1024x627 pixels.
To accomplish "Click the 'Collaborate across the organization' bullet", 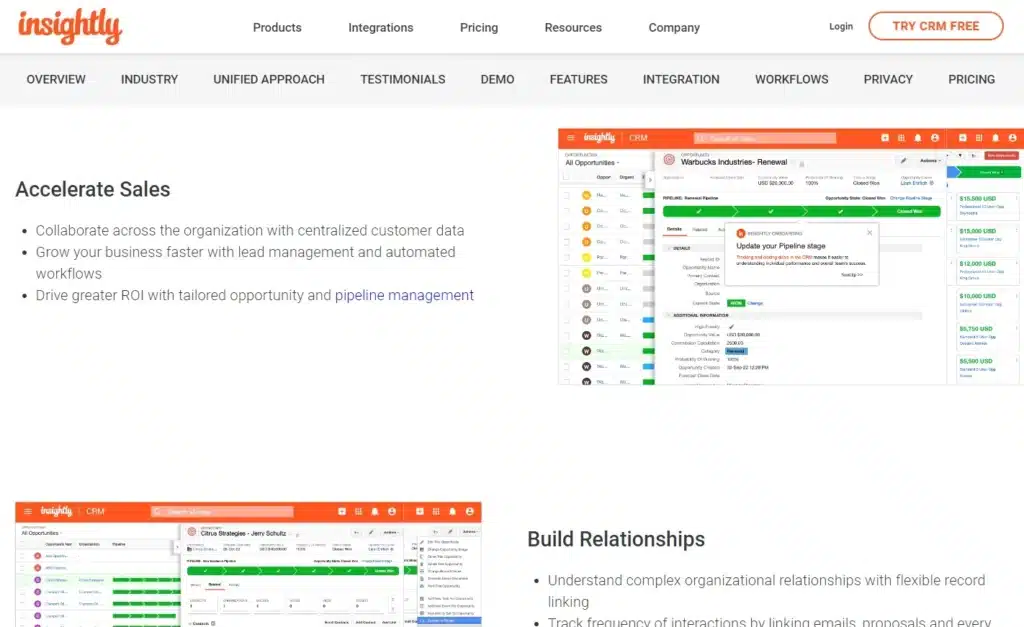I will (250, 231).
